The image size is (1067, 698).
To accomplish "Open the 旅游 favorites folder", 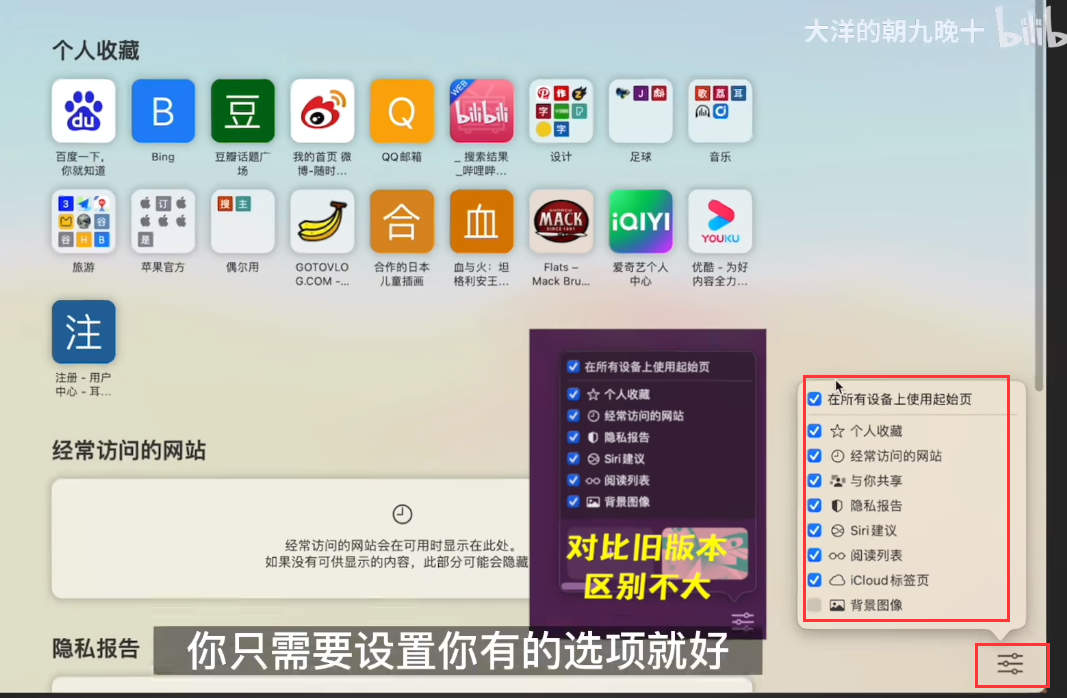I will [x=84, y=221].
